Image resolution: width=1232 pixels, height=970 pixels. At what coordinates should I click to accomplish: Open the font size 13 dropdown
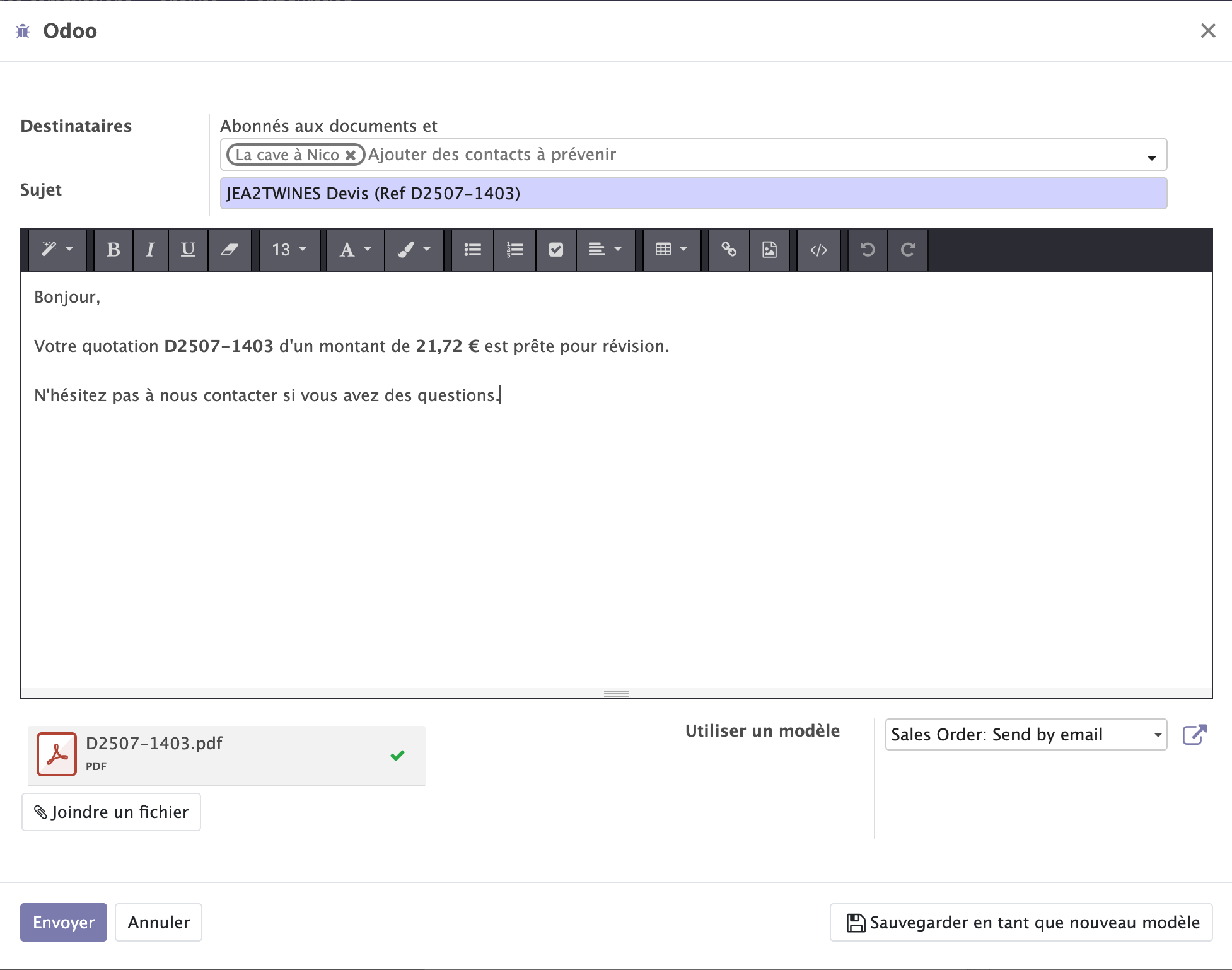(289, 250)
